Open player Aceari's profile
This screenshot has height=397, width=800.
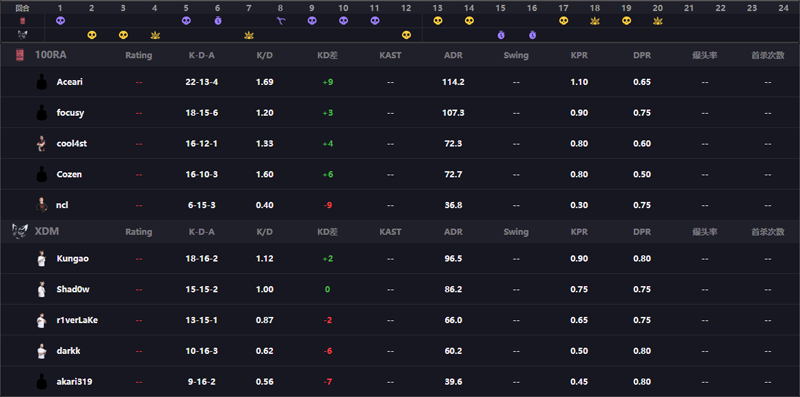pyautogui.click(x=69, y=82)
